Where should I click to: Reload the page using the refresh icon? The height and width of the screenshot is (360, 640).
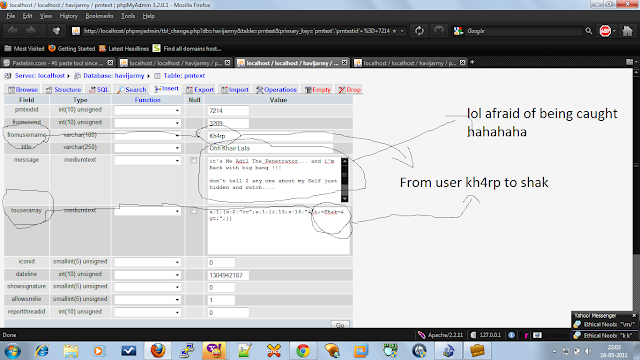(x=419, y=31)
